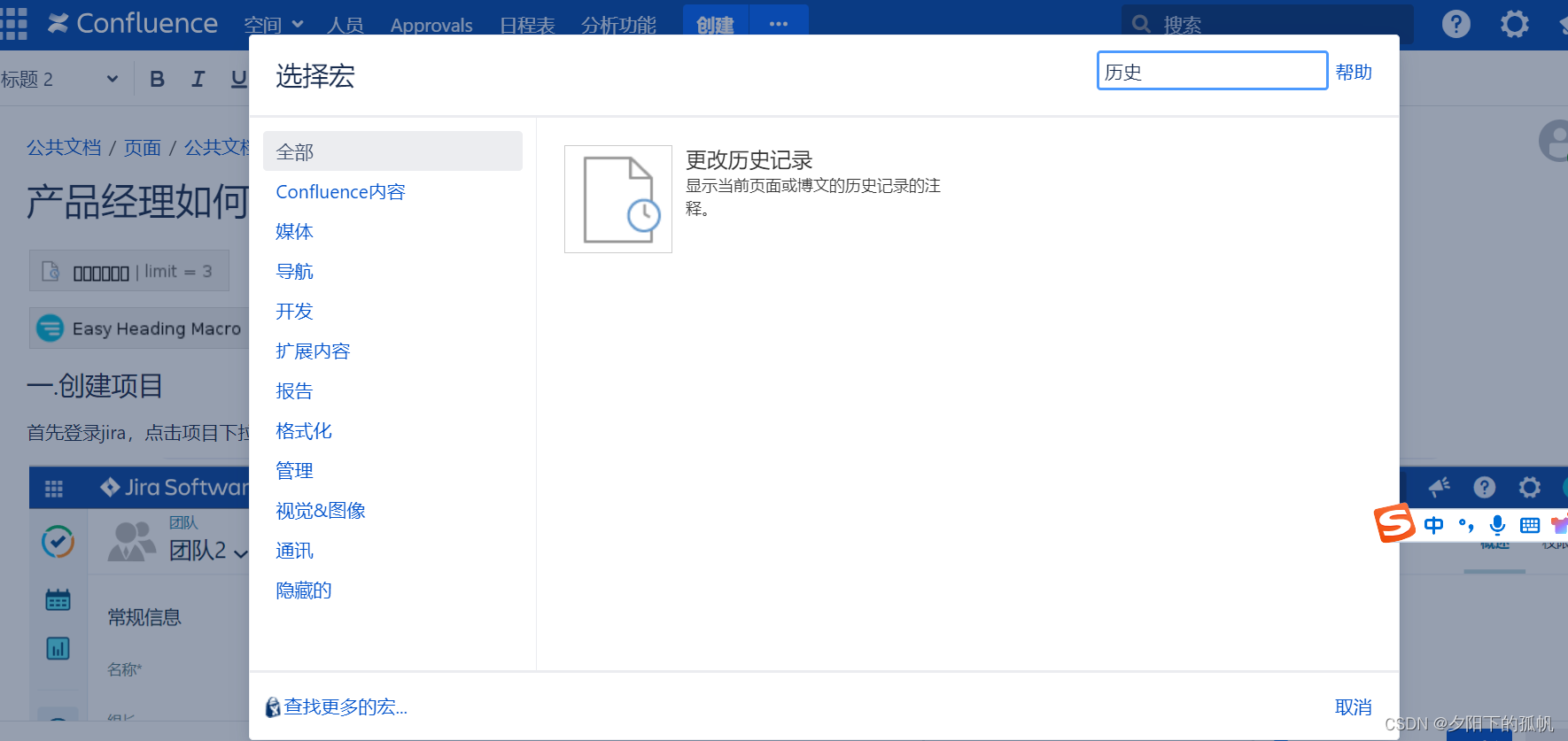Select the 隐藏的 macro category
The image size is (1568, 741).
click(304, 590)
